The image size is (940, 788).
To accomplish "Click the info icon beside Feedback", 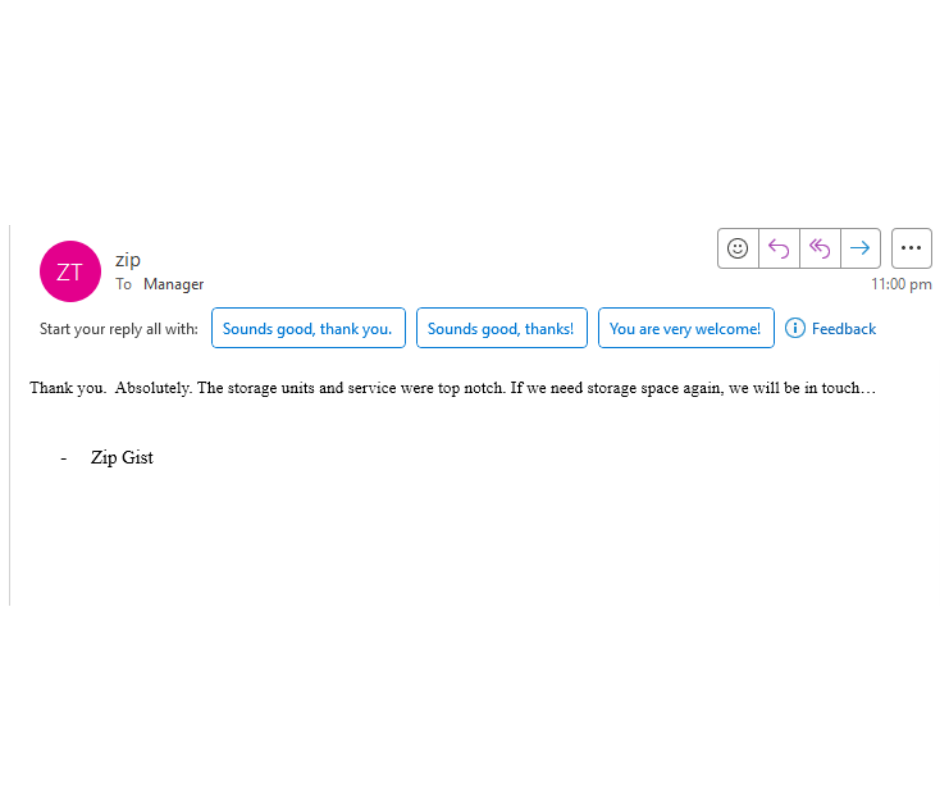I will pos(795,328).
